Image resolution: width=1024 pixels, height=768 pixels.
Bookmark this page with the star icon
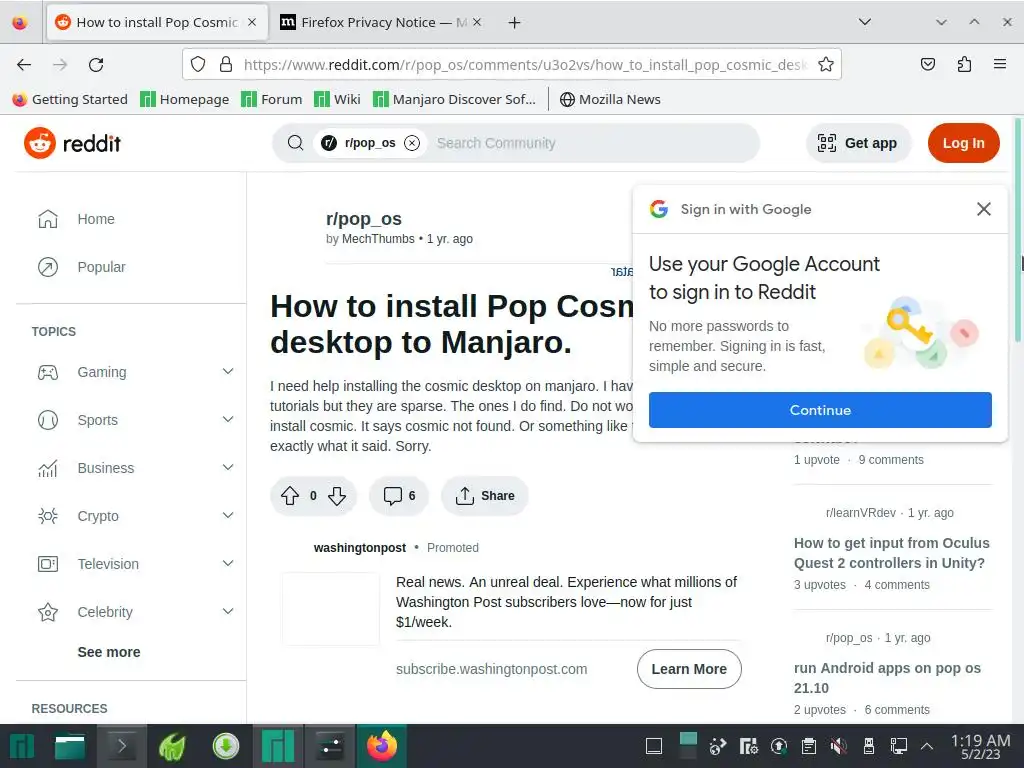825,64
